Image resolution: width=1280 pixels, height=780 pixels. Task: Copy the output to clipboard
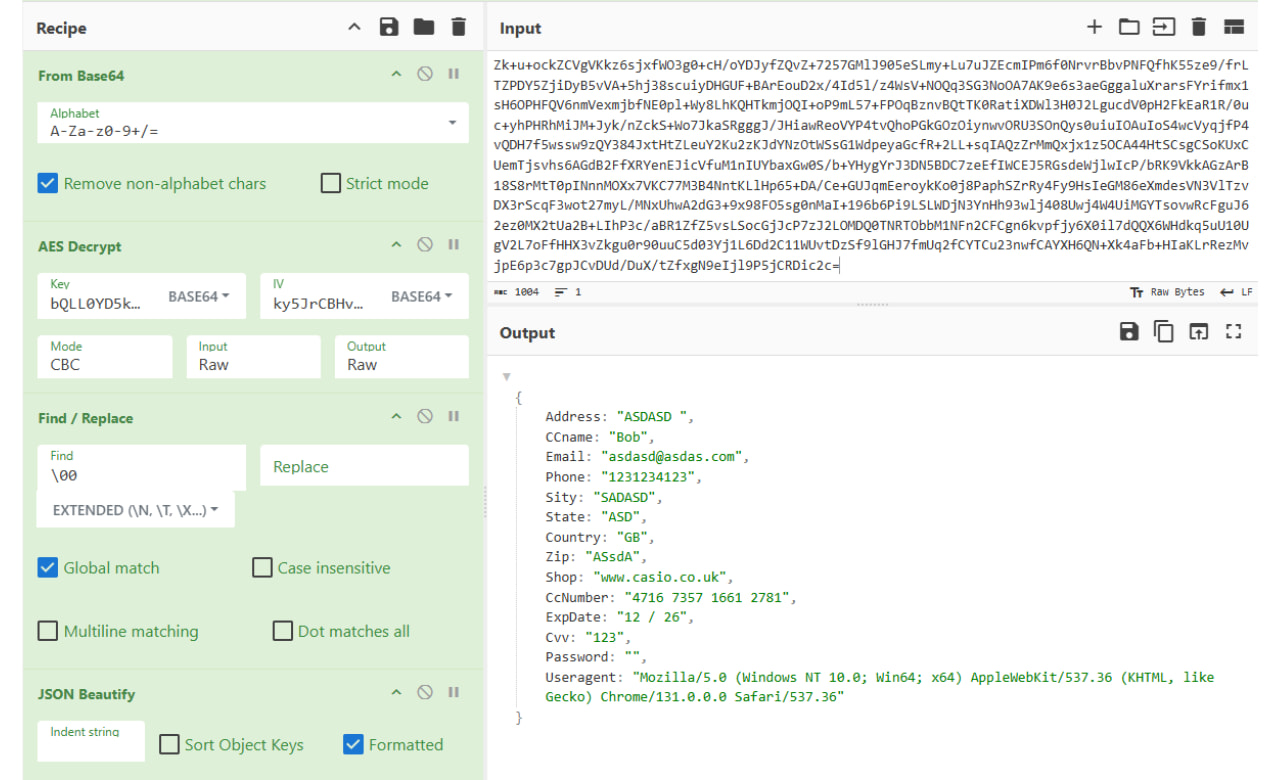1163,332
